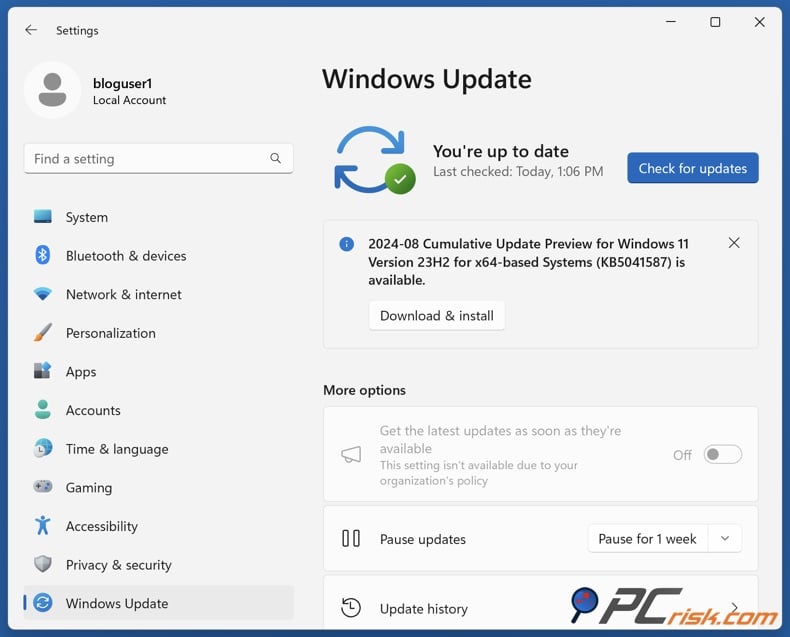790x637 pixels.
Task: Click the Local Account label
Action: point(129,100)
